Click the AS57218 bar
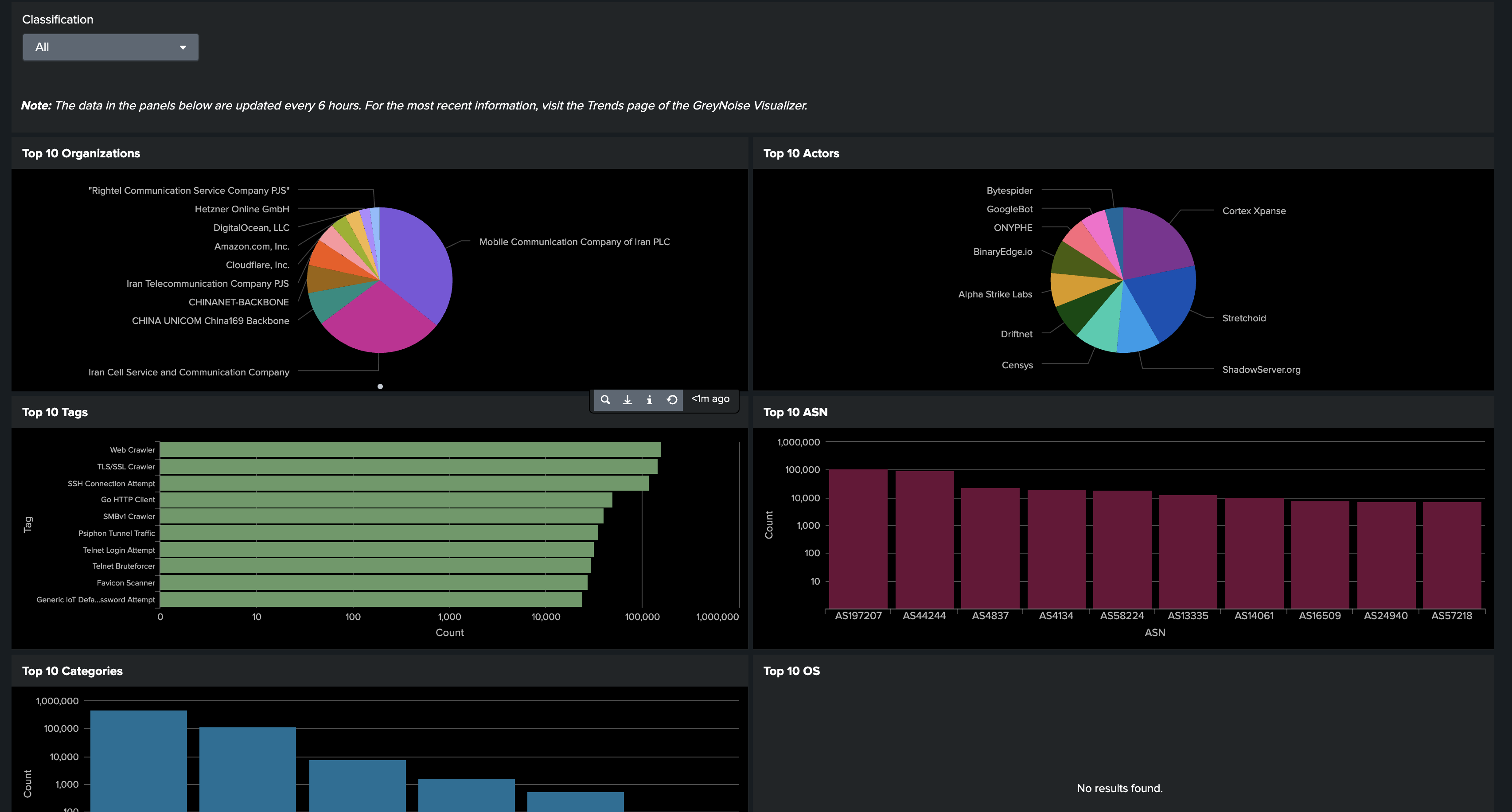1512x812 pixels. click(x=1452, y=555)
